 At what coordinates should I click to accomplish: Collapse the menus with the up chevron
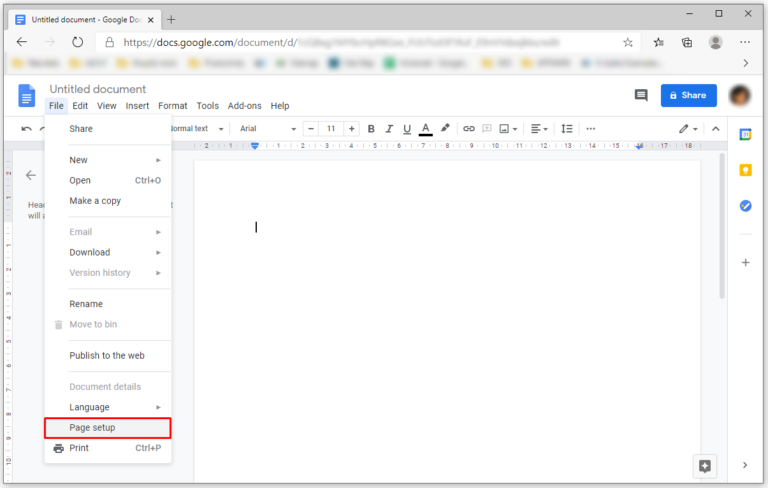click(716, 129)
